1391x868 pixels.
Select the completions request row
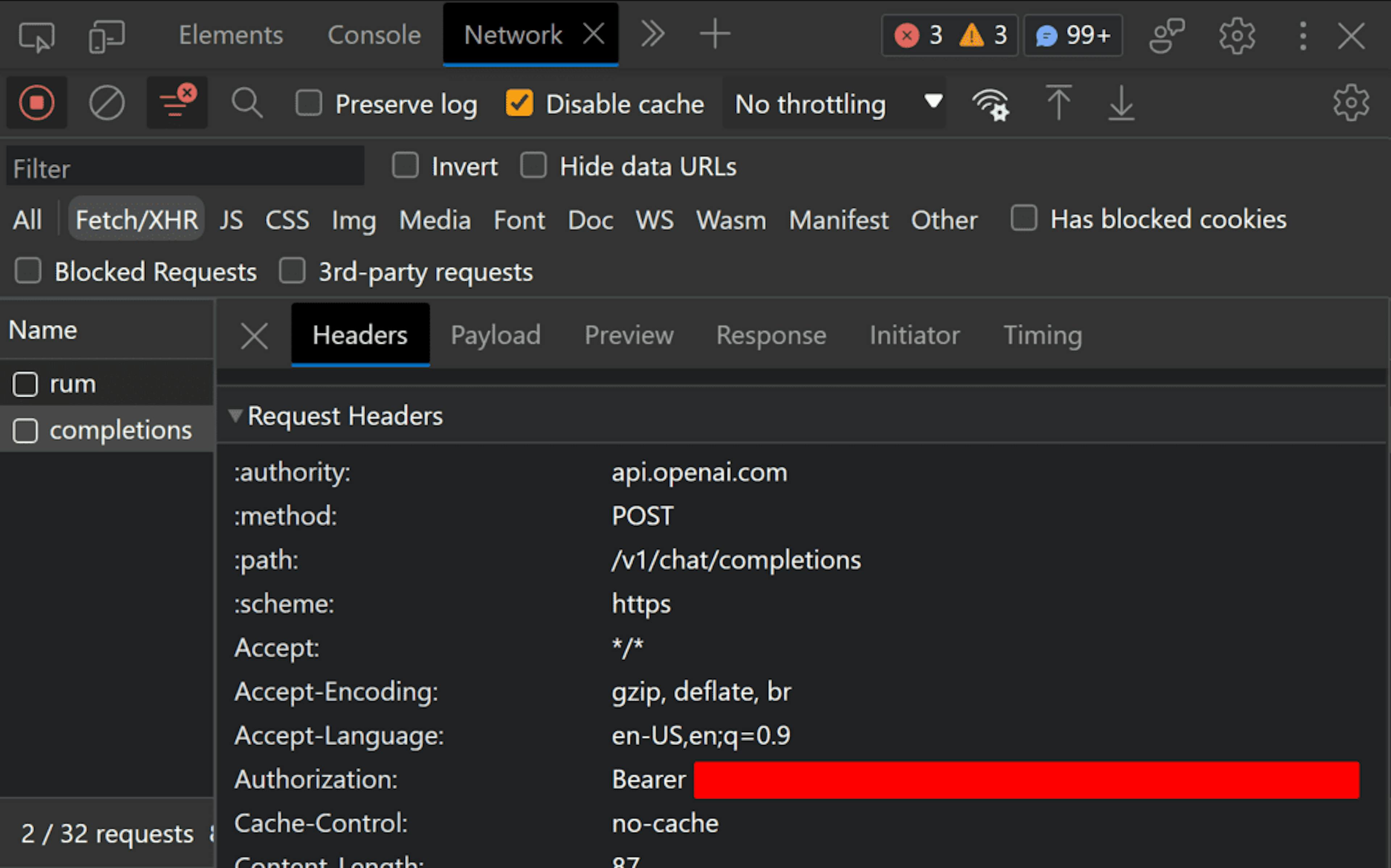(x=107, y=430)
